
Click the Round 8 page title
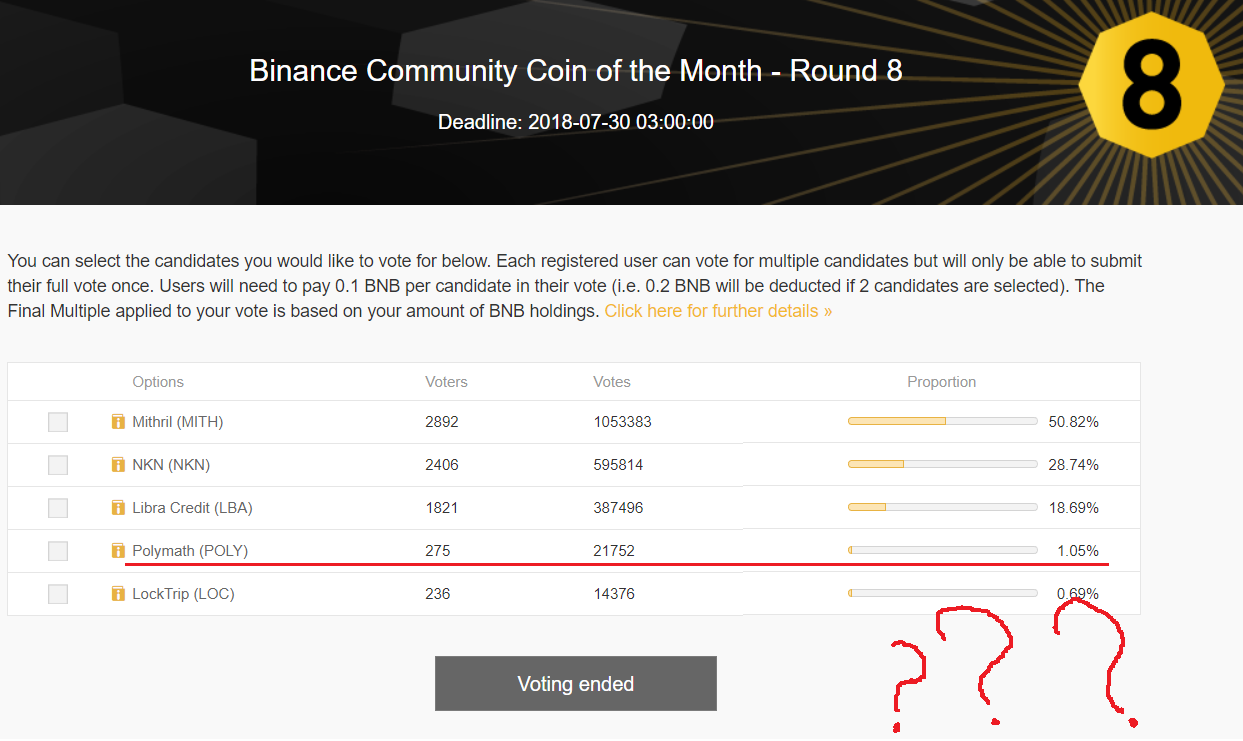tap(576, 71)
